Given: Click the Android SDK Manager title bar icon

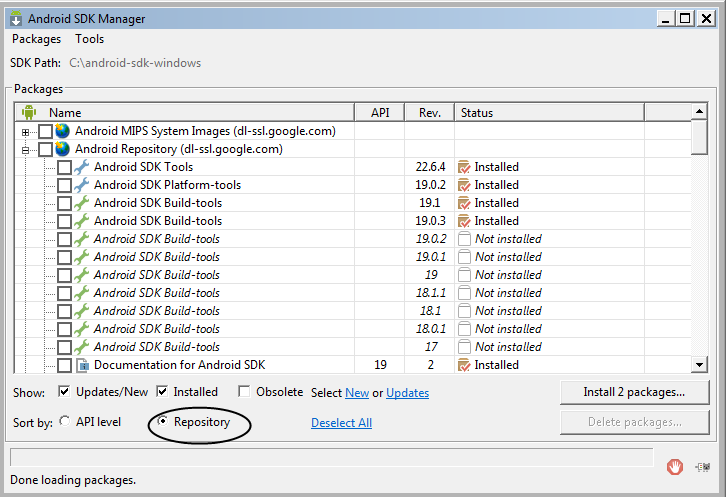Looking at the screenshot, I should tap(16, 19).
